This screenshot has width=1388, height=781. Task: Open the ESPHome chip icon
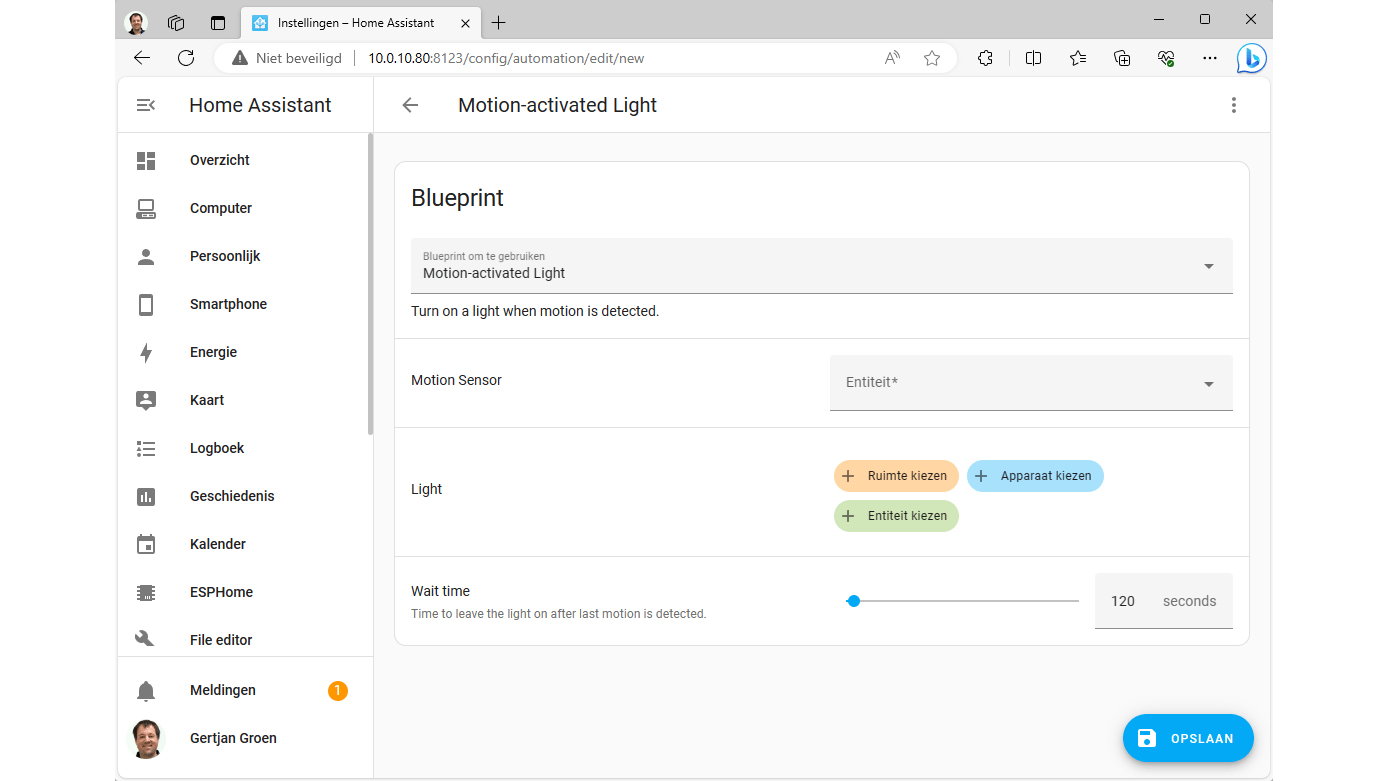coord(146,592)
